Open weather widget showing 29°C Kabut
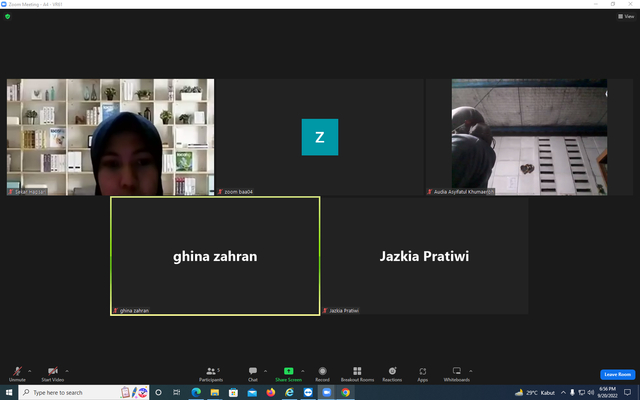 (535, 393)
